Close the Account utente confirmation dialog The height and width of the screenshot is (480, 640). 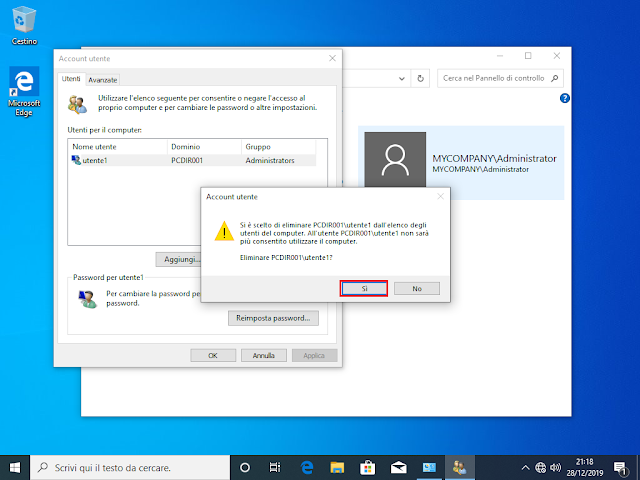440,197
